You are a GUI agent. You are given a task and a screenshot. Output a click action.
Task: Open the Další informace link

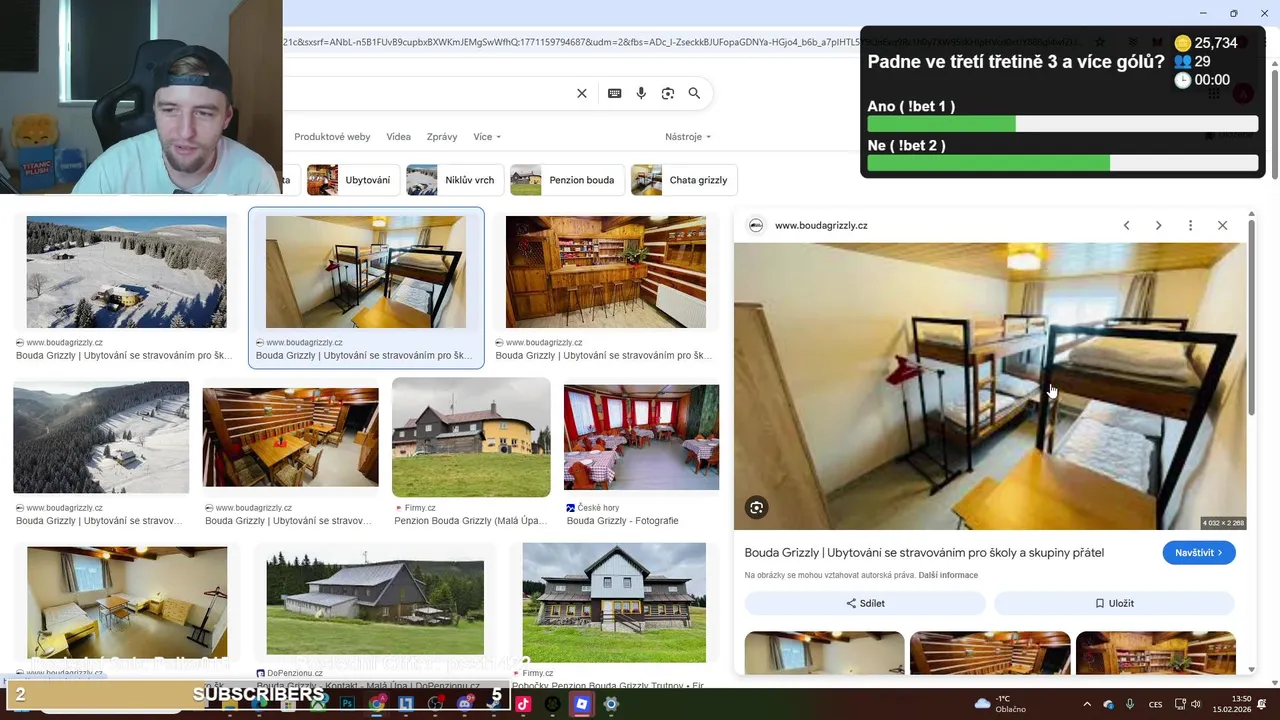(x=948, y=575)
